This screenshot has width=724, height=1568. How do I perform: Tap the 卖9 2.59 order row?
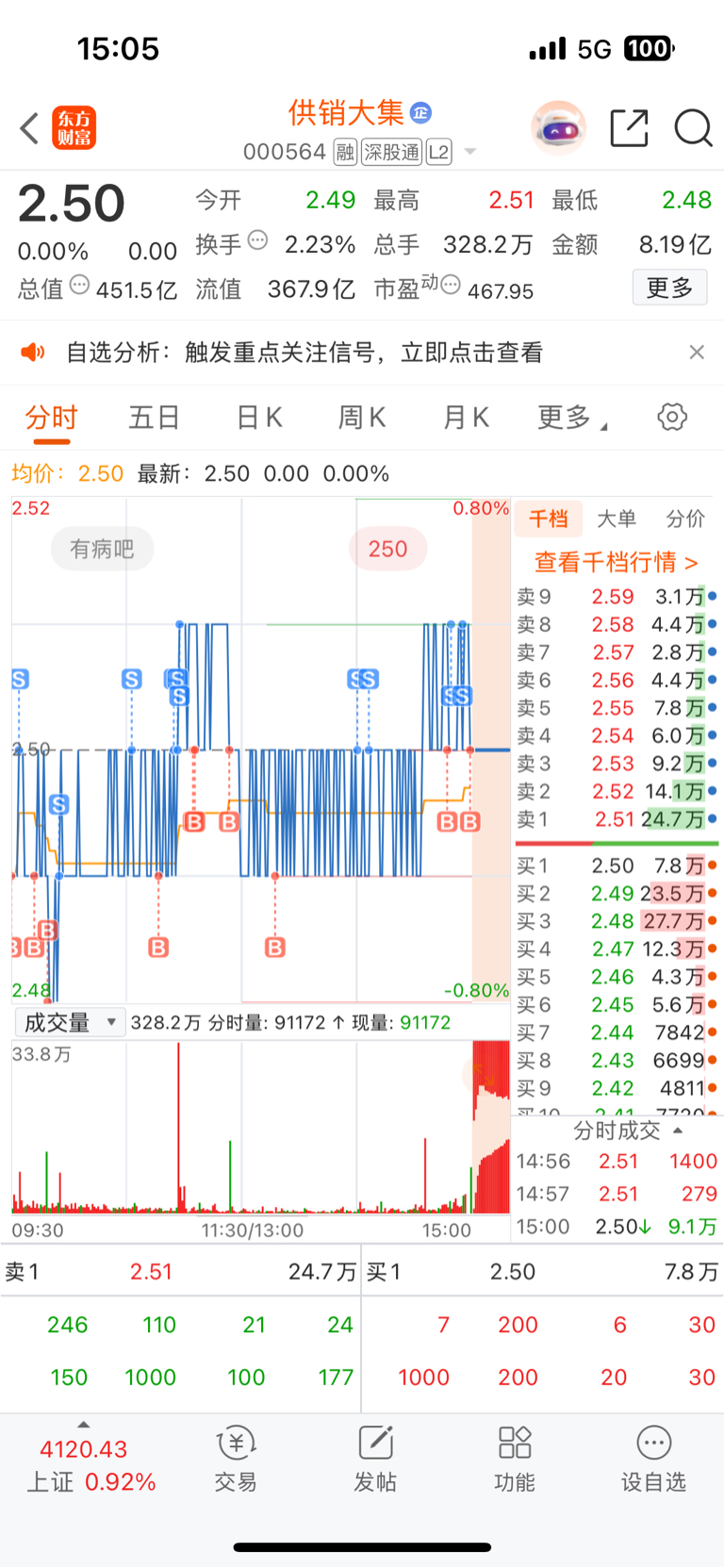(x=617, y=597)
